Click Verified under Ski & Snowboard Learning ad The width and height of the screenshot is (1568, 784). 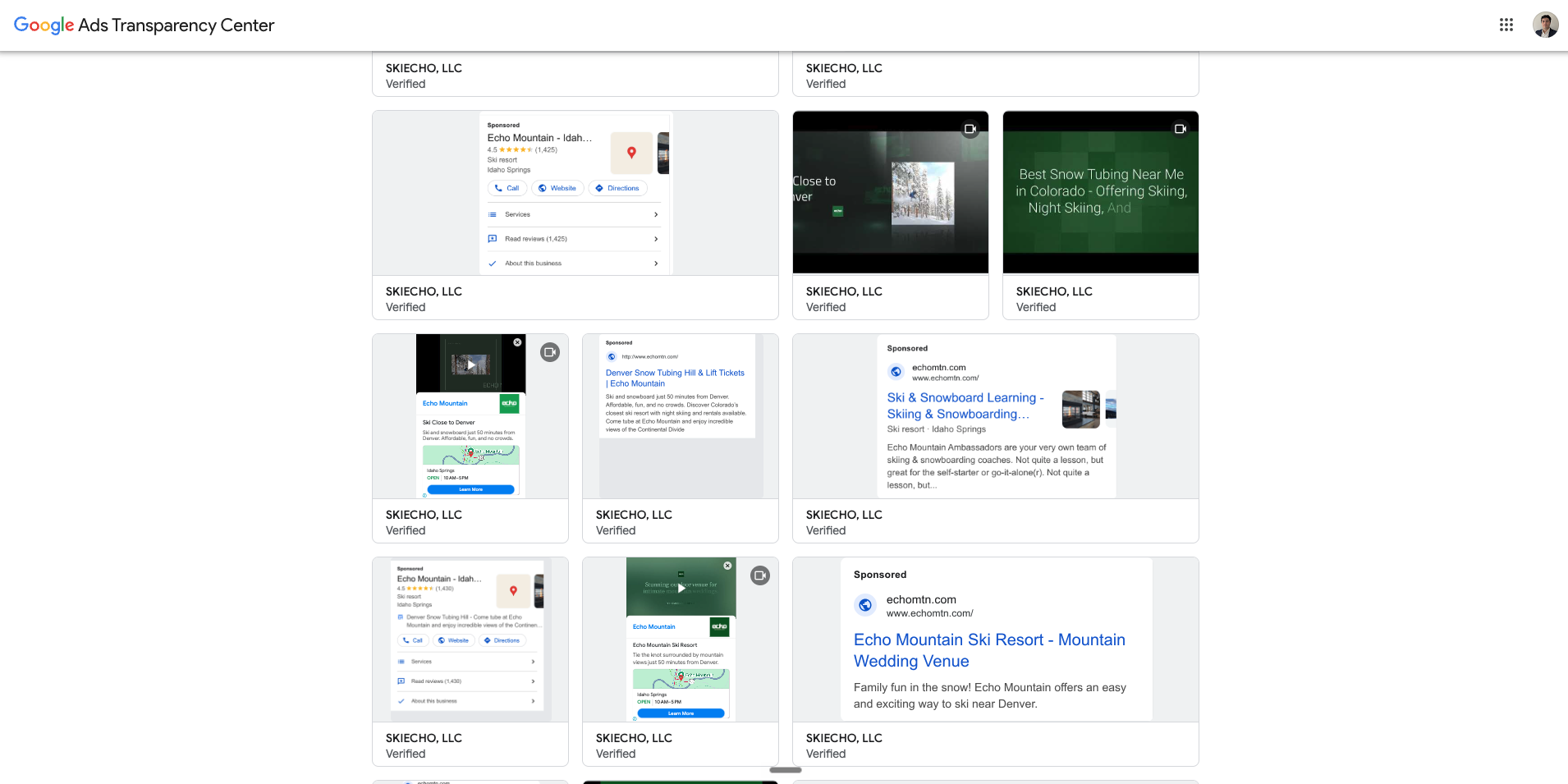coord(826,530)
